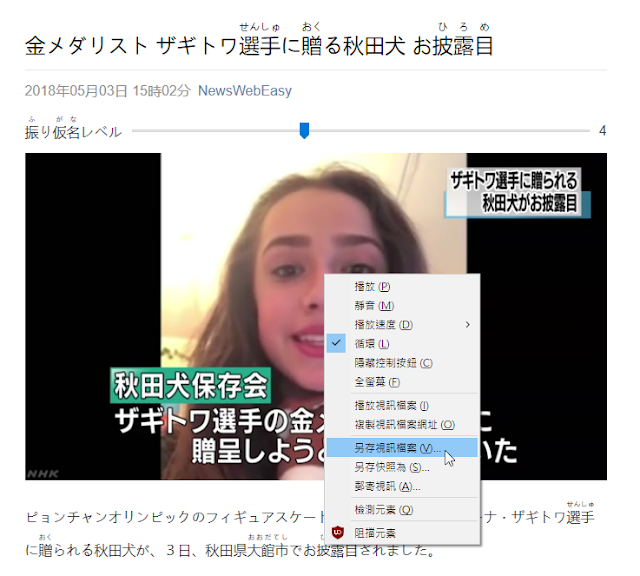Select 另存快照為 (S)... menu entry
Screen dimensions: 640x576
tap(402, 467)
